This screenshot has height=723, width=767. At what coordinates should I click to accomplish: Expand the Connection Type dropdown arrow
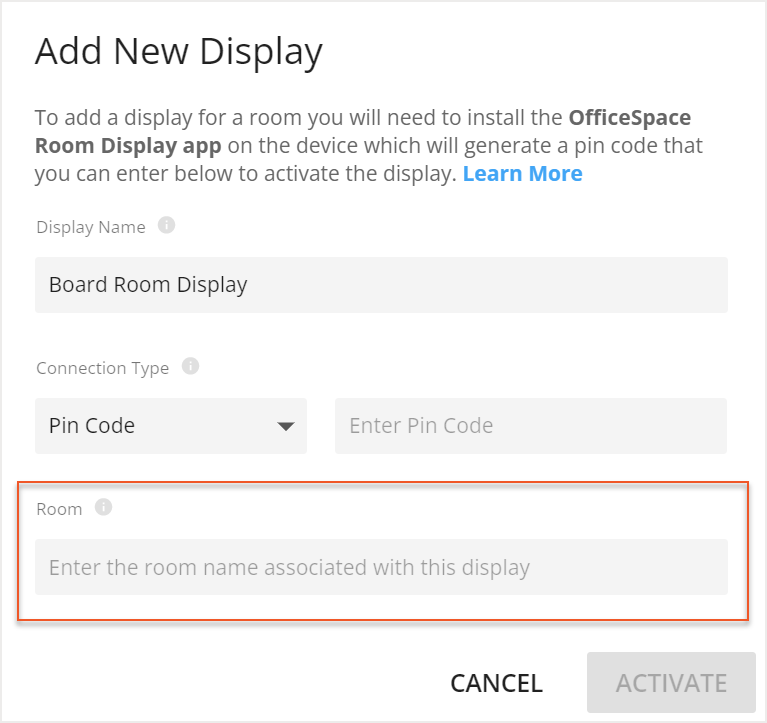(x=286, y=426)
